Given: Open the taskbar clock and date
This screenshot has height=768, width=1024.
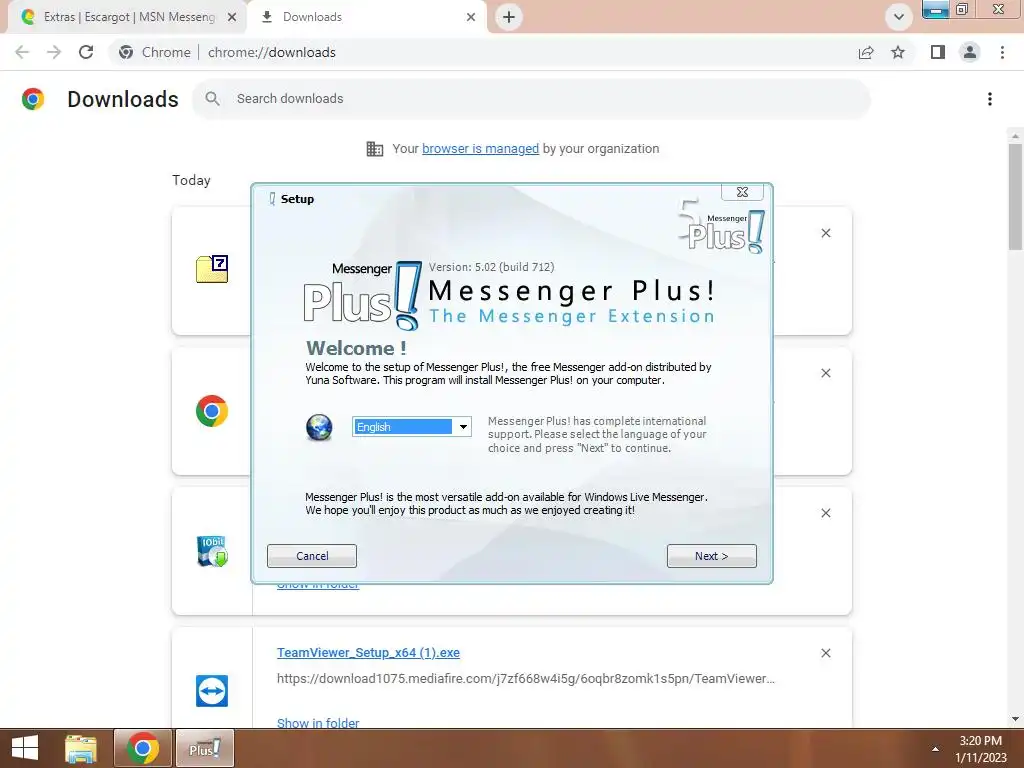Looking at the screenshot, I should click(980, 749).
